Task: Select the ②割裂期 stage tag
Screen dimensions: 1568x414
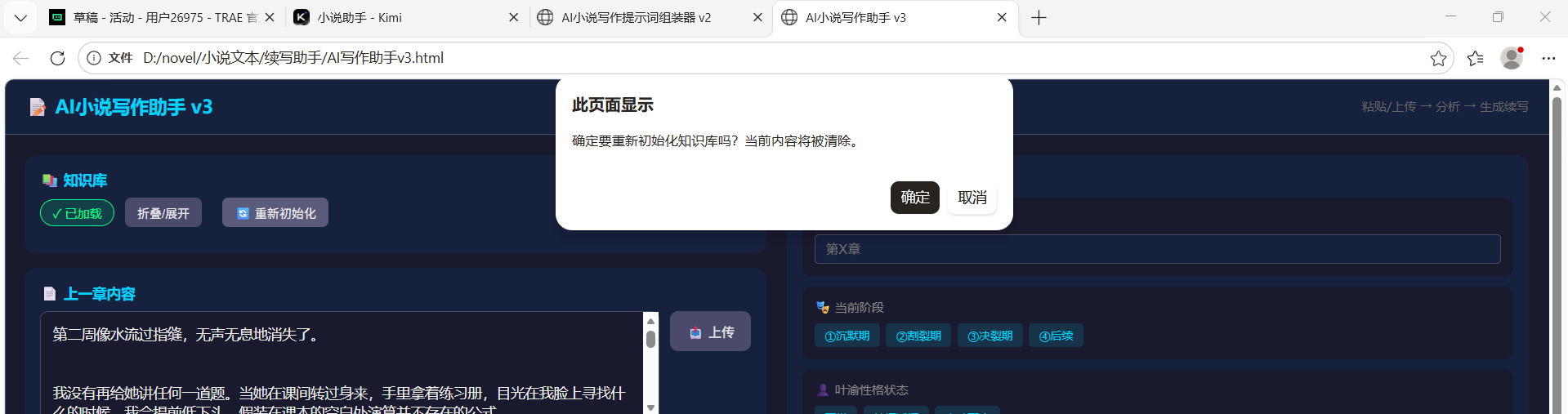Action: tap(918, 336)
